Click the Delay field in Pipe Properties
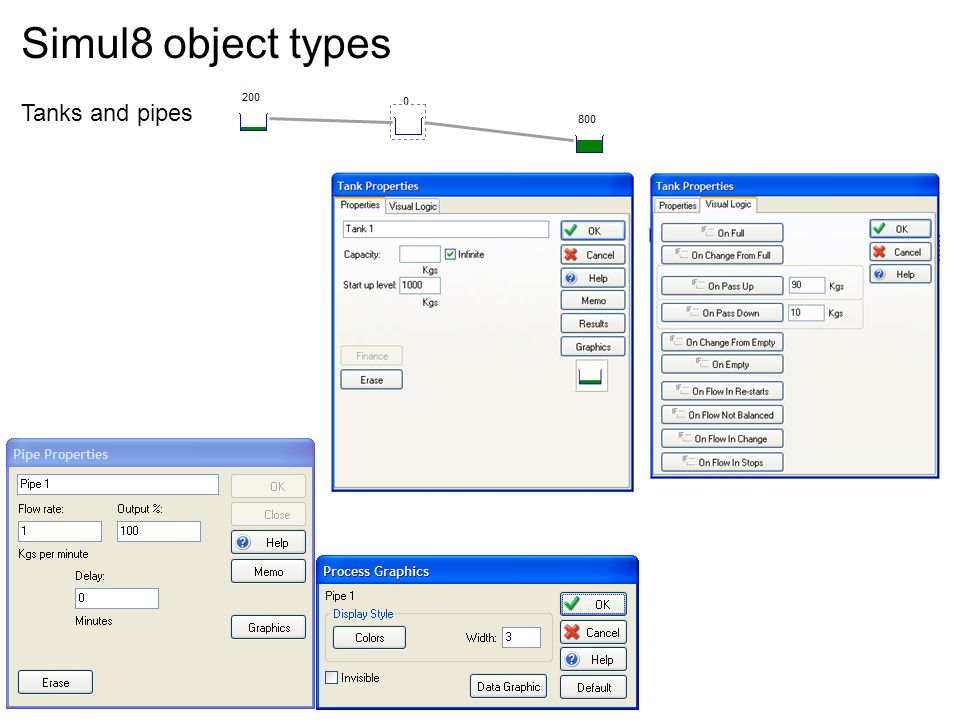 (117, 598)
